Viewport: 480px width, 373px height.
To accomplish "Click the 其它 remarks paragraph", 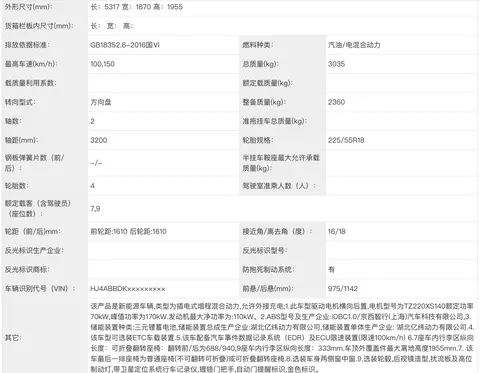I will point(282,337).
